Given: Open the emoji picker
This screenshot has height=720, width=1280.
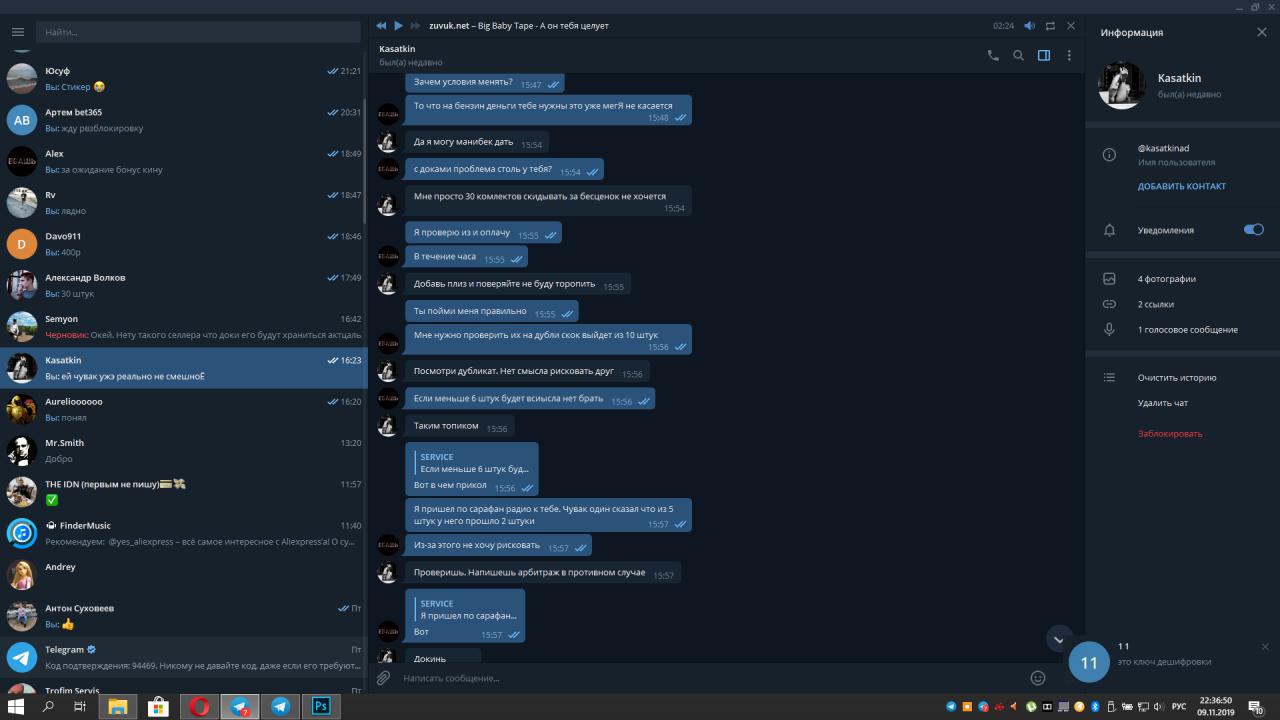Looking at the screenshot, I should (1038, 678).
